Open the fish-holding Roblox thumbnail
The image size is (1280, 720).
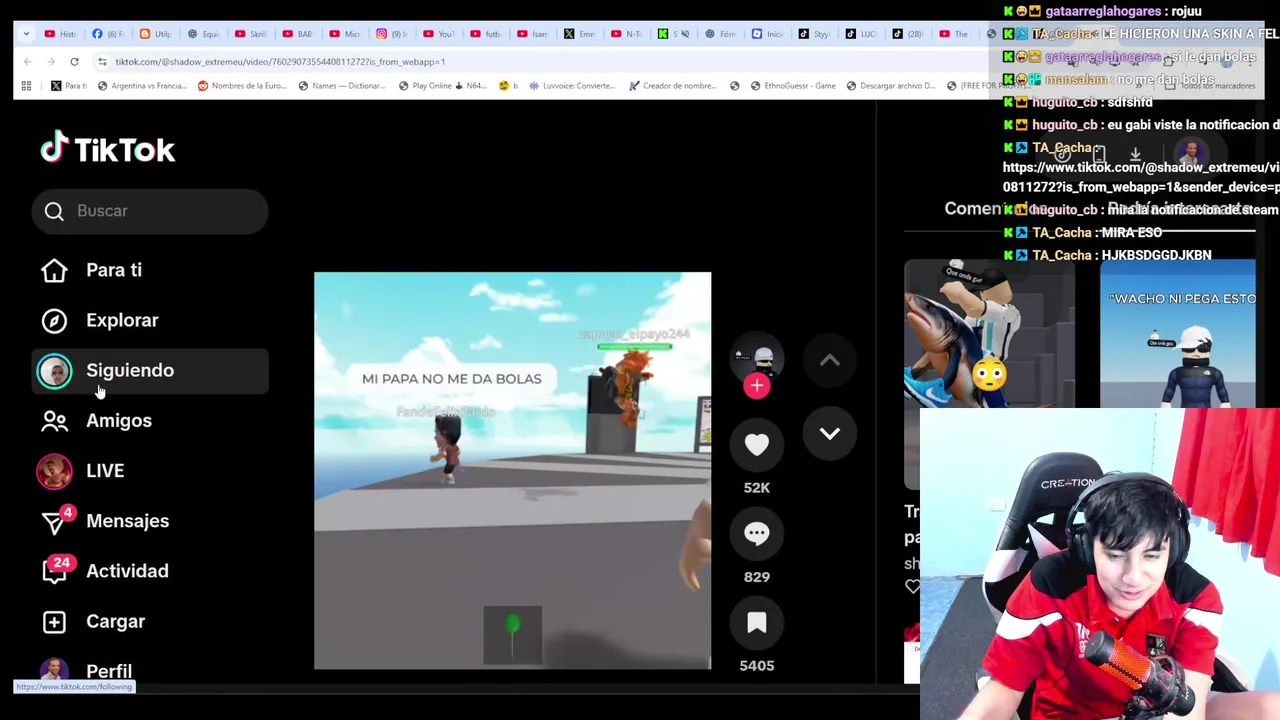[x=989, y=373]
